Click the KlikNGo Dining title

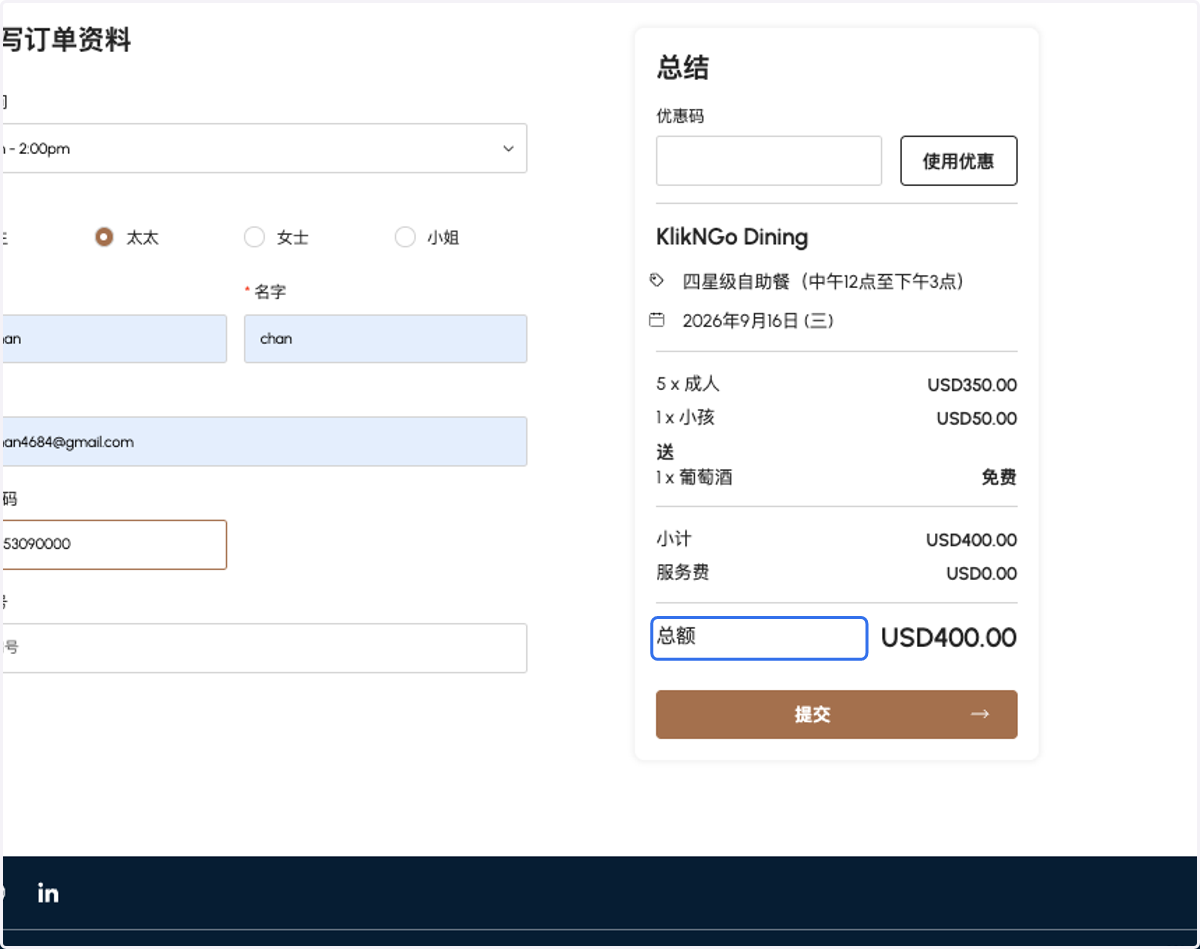pos(732,237)
